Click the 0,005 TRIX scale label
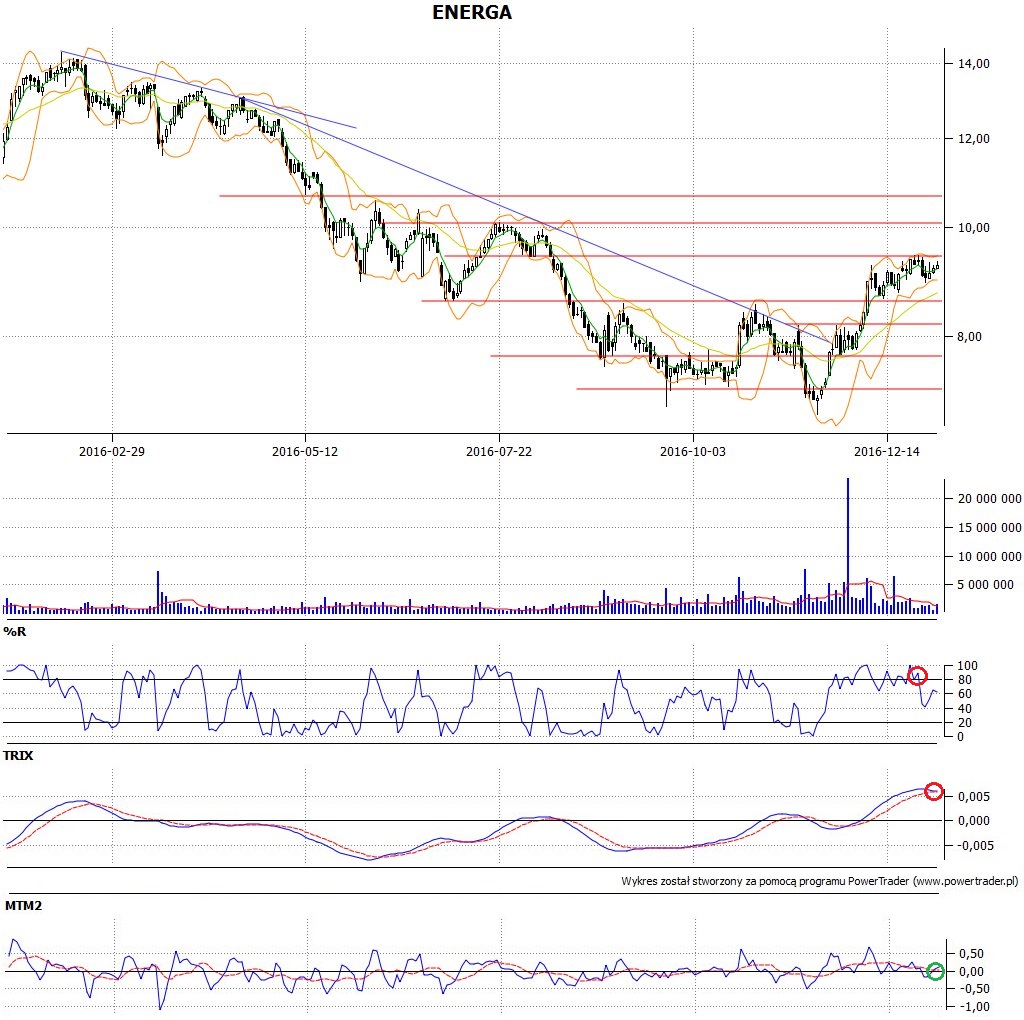This screenshot has height=1020, width=1024. point(974,796)
